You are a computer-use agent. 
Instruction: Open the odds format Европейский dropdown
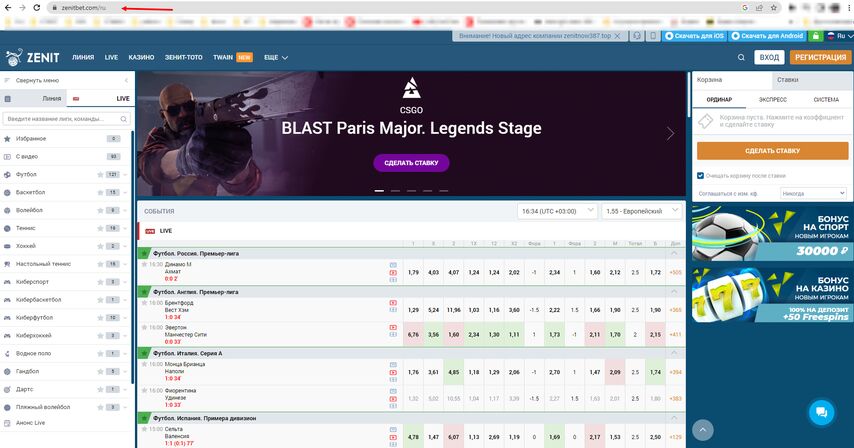pos(641,211)
